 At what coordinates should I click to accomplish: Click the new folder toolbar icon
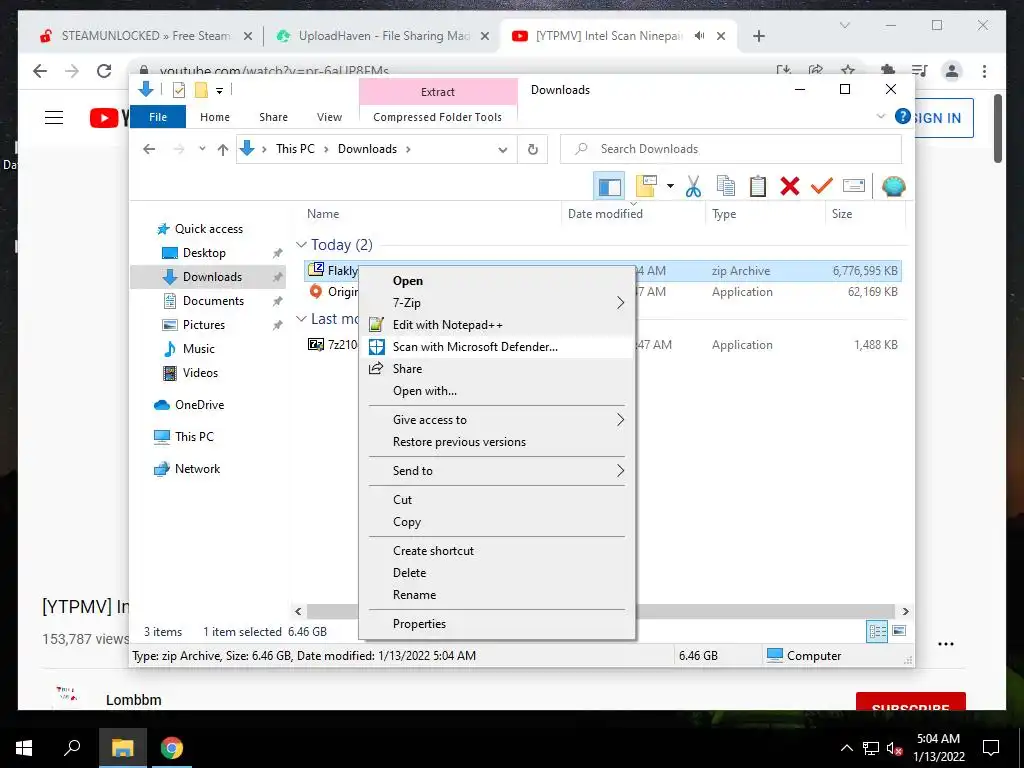point(646,187)
